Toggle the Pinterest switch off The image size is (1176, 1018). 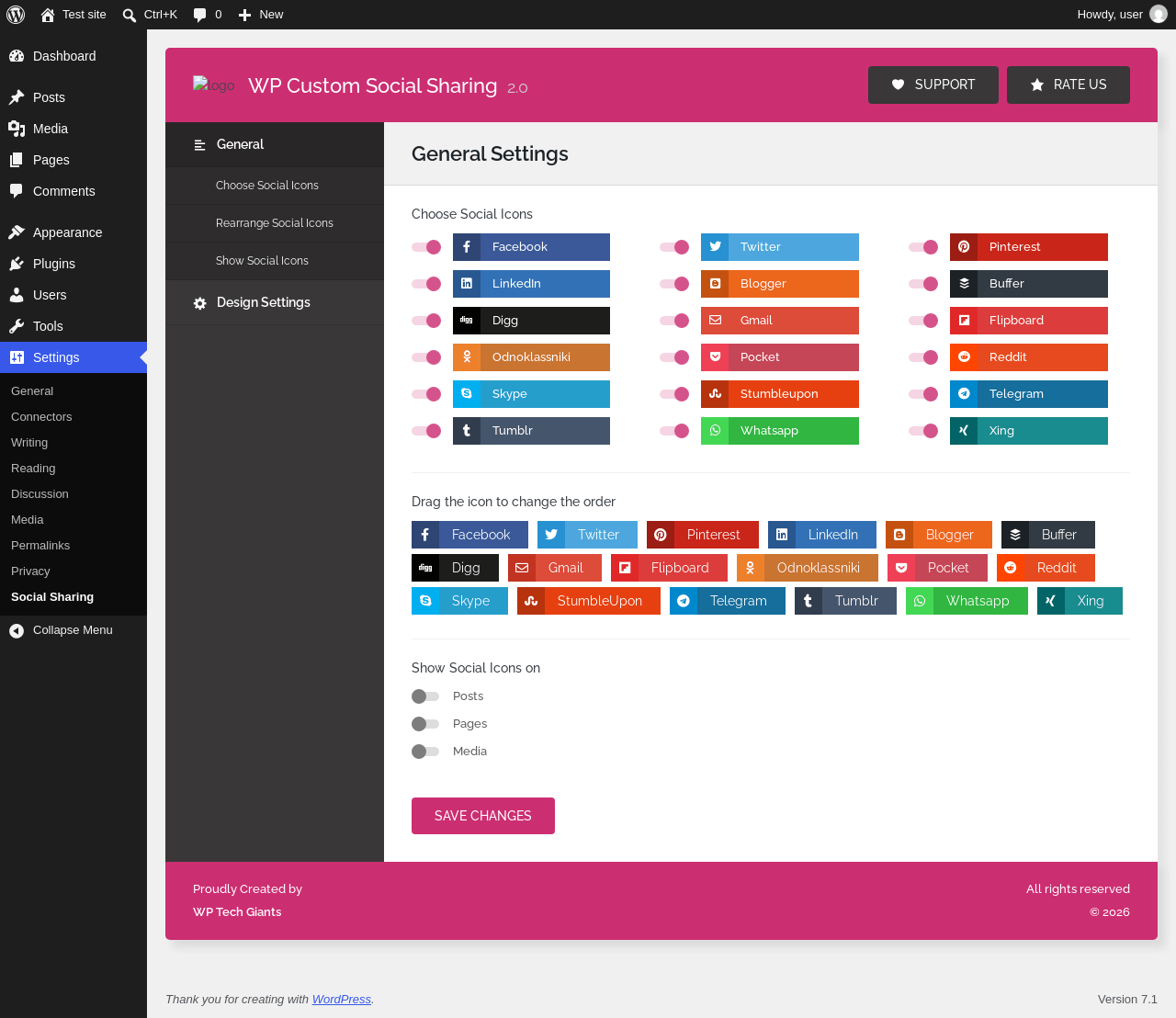tap(923, 247)
